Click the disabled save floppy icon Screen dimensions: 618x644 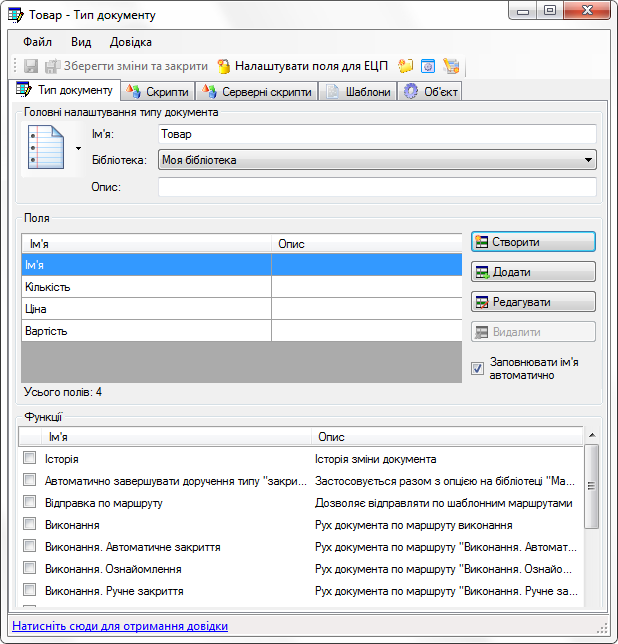pyautogui.click(x=30, y=66)
